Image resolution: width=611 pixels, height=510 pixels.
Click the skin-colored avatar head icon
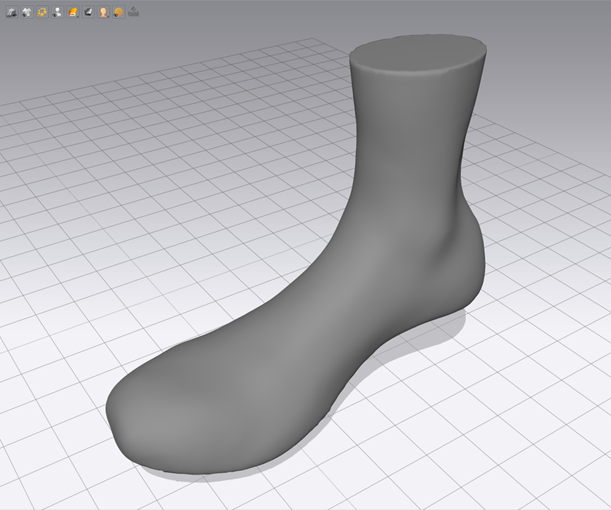pyautogui.click(x=103, y=12)
